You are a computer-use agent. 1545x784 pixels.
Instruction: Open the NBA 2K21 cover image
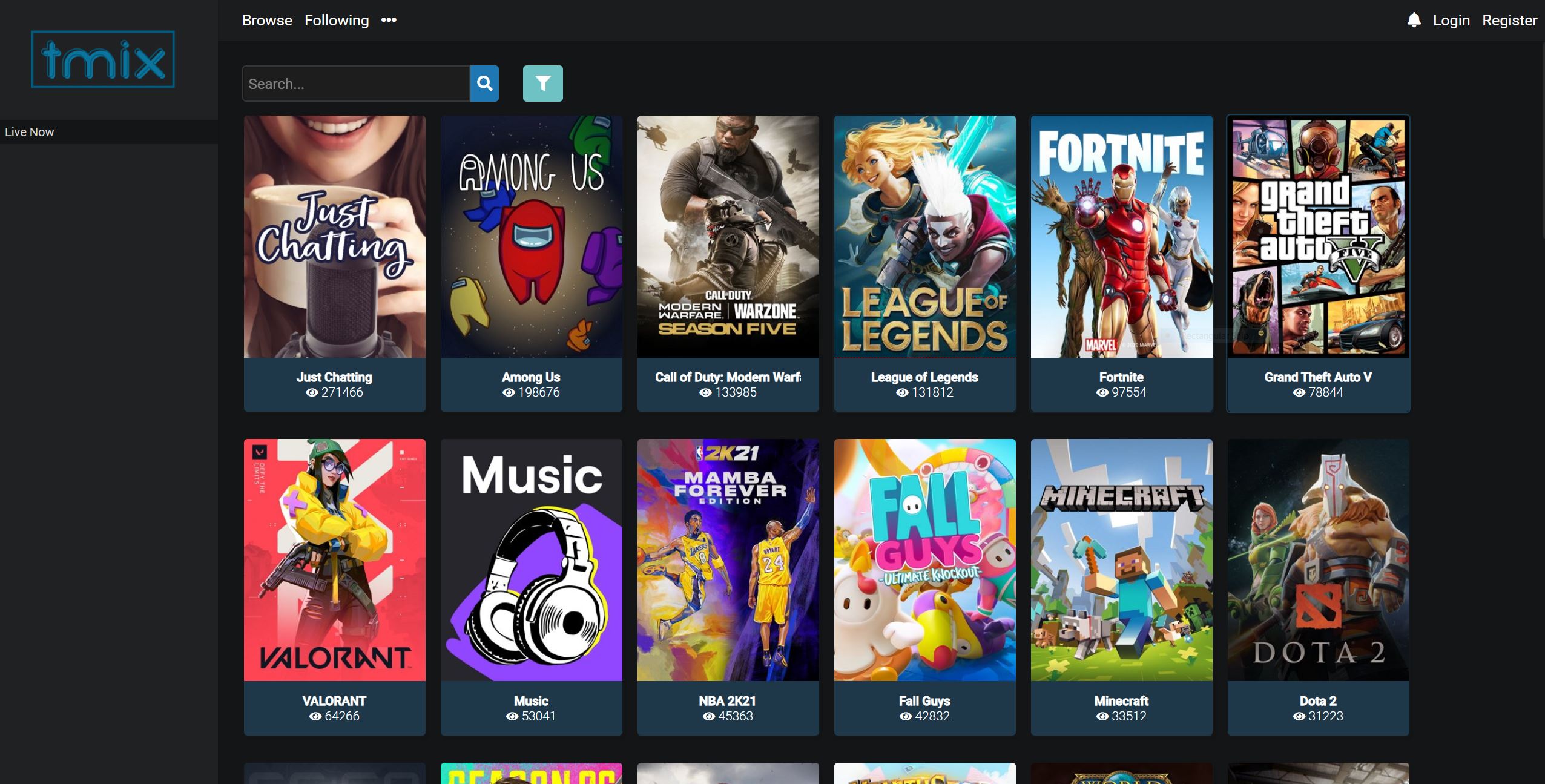pos(728,560)
